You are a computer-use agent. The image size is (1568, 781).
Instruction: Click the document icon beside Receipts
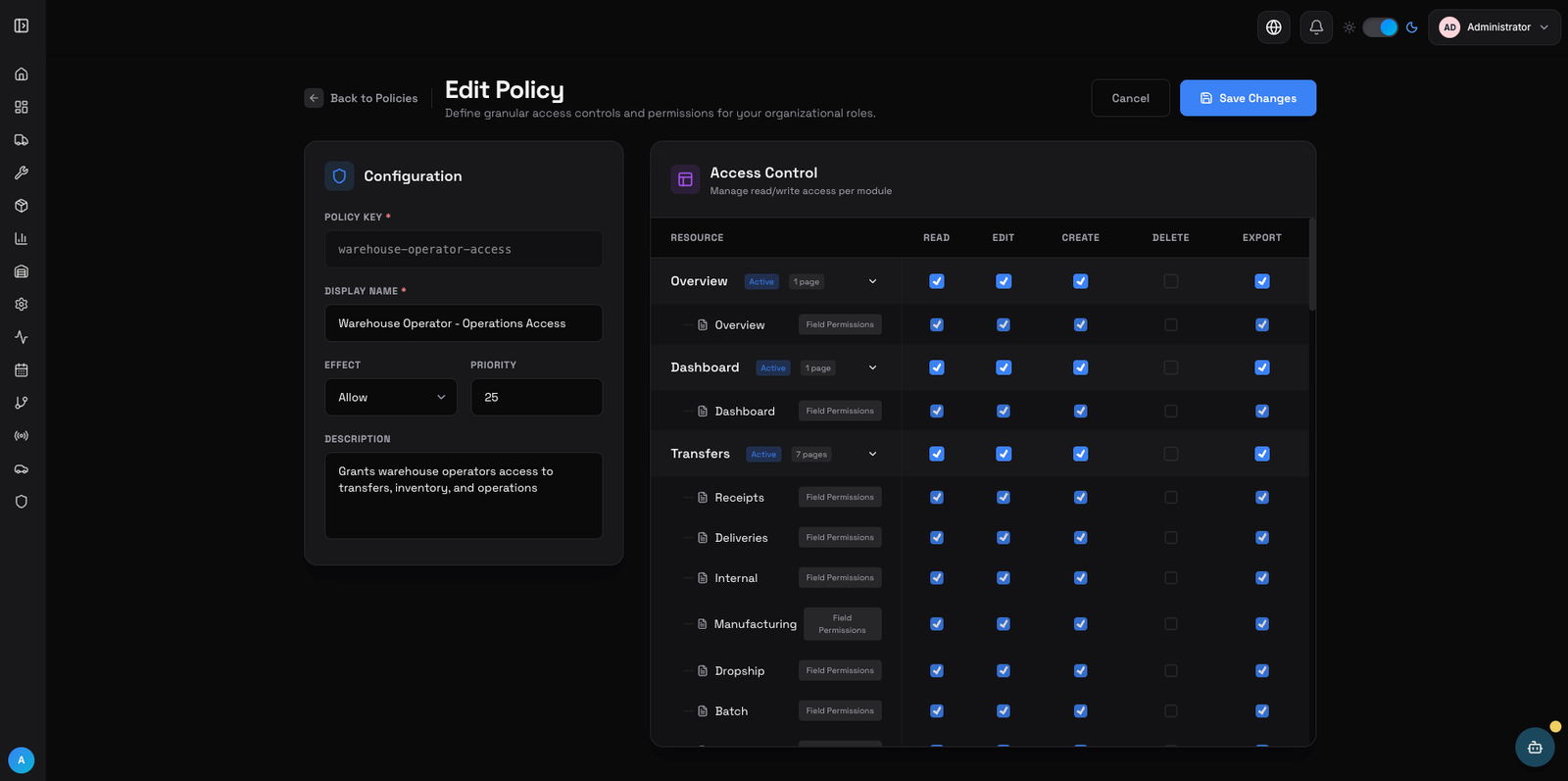[703, 498]
